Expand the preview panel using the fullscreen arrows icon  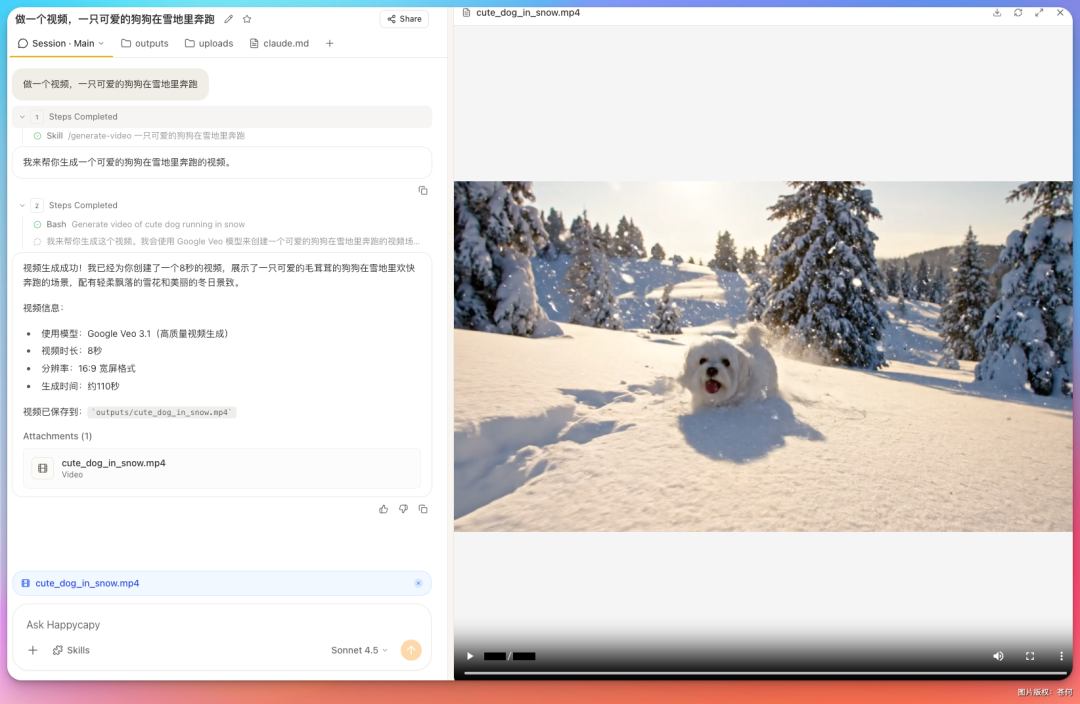1040,13
